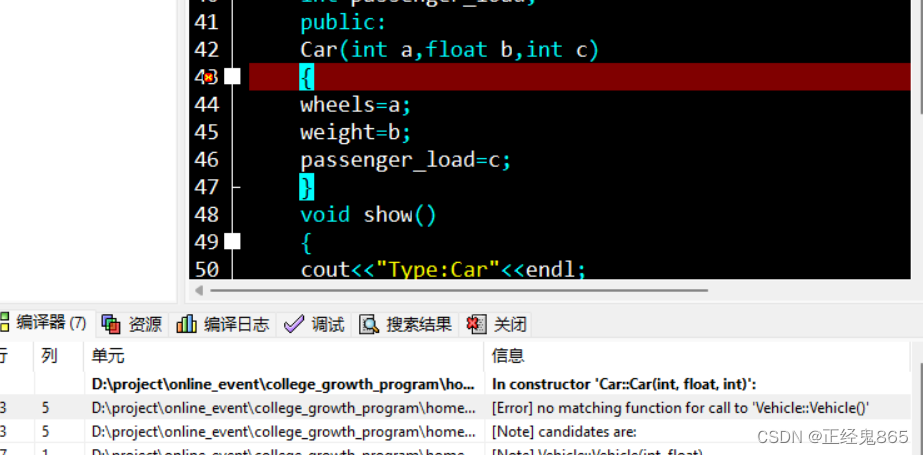
Task: Click the 编译器 tab icon
Action: pyautogui.click(x=5, y=323)
